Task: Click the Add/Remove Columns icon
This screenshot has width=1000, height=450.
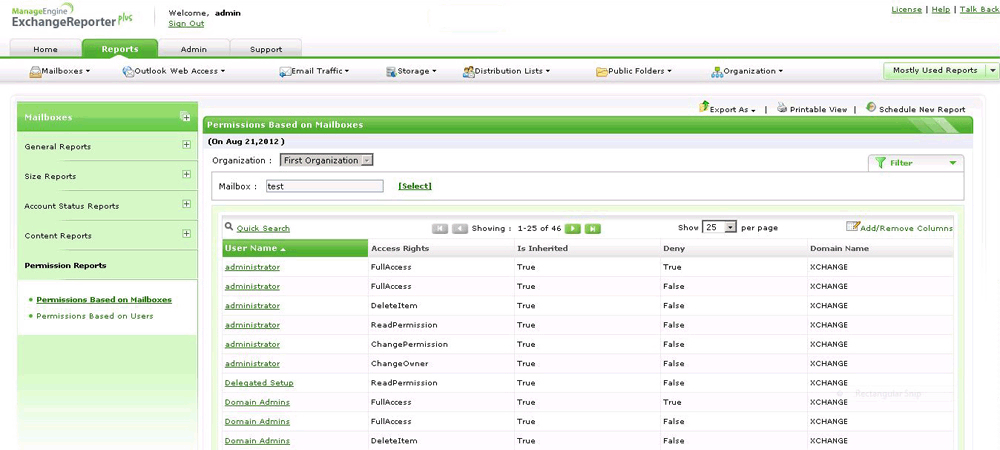Action: [852, 227]
